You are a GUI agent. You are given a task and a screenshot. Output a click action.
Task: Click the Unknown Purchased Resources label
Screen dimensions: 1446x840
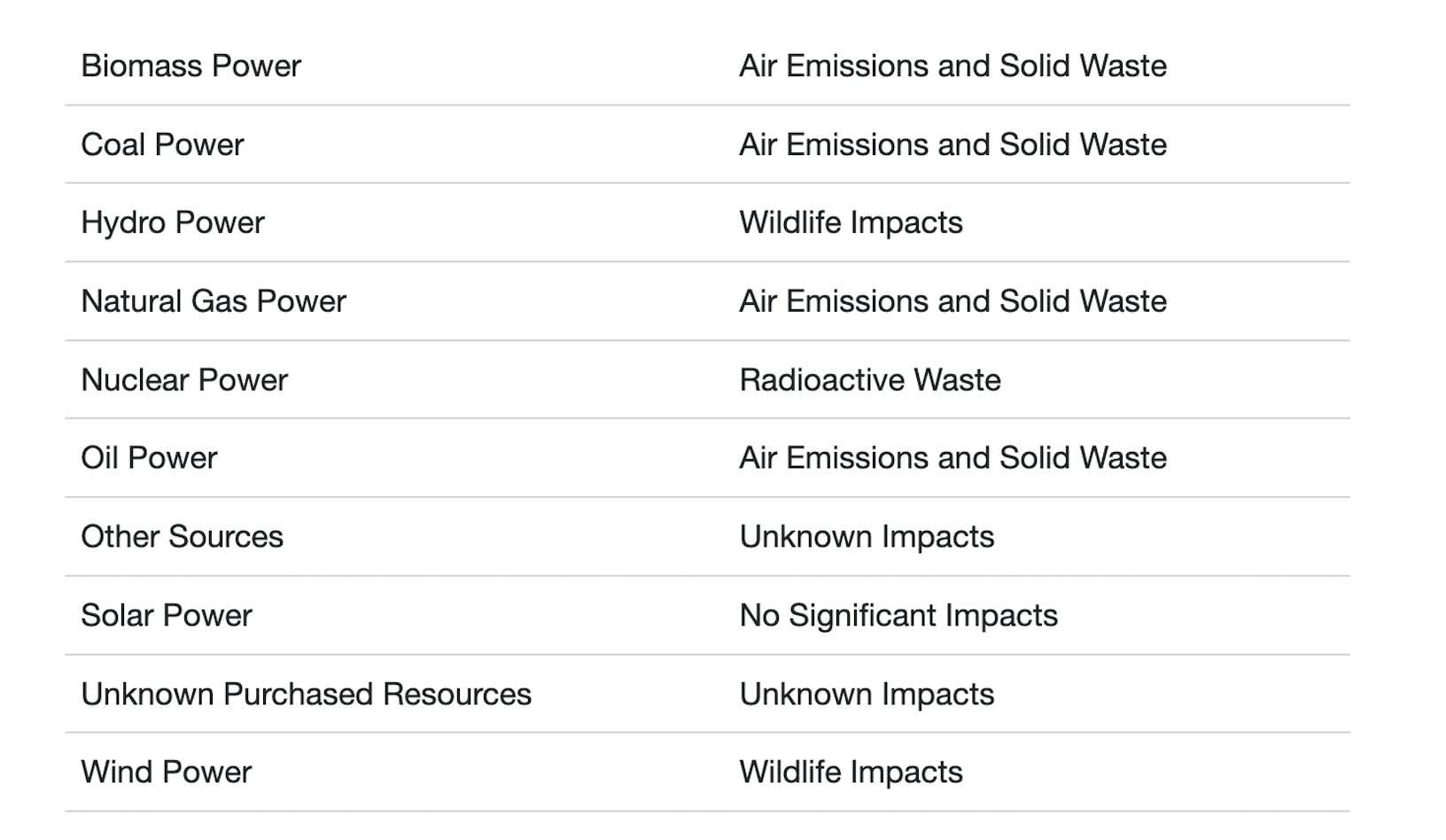(306, 694)
